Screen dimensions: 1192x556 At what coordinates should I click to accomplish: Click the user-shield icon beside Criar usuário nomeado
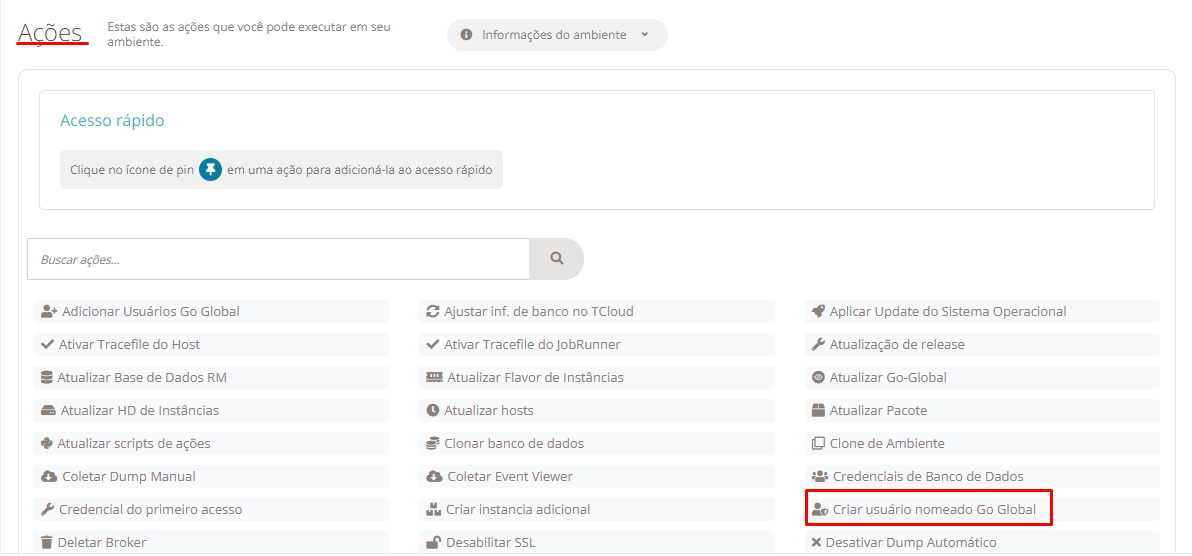(x=820, y=510)
